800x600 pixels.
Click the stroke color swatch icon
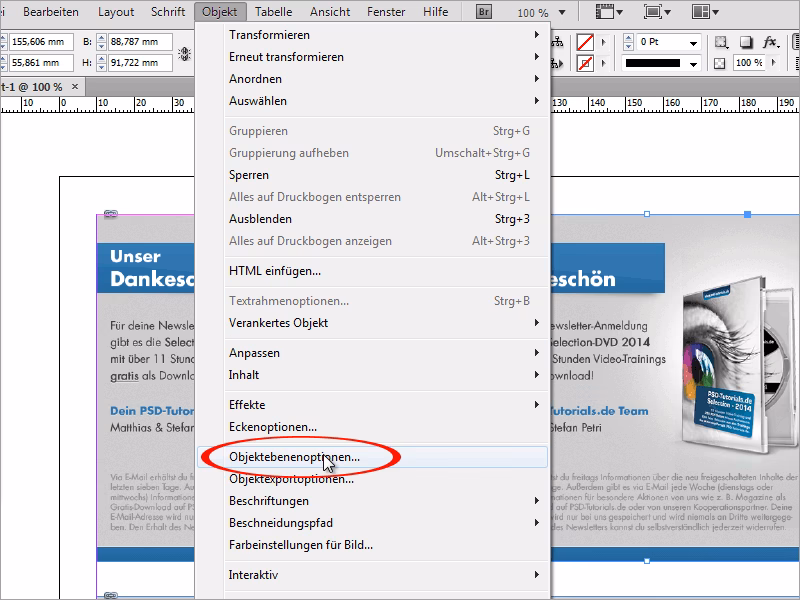coord(587,63)
